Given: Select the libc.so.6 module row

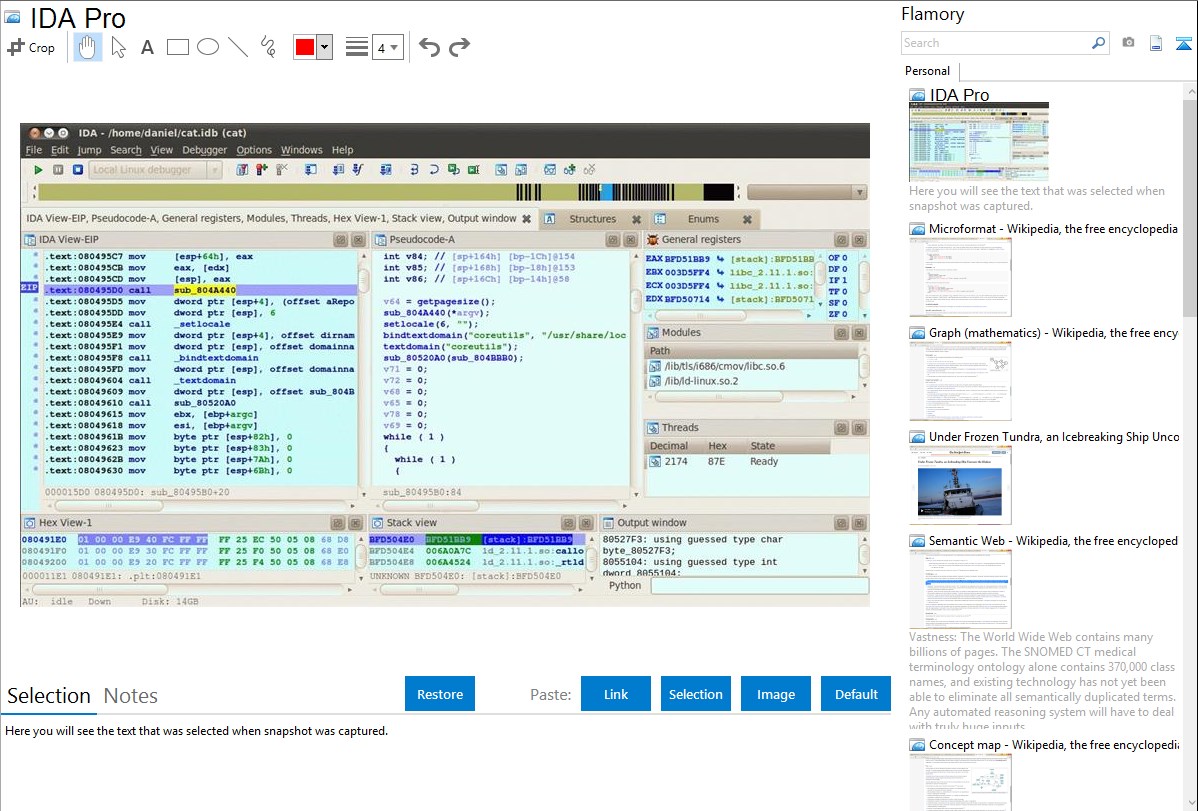Looking at the screenshot, I should point(752,366).
